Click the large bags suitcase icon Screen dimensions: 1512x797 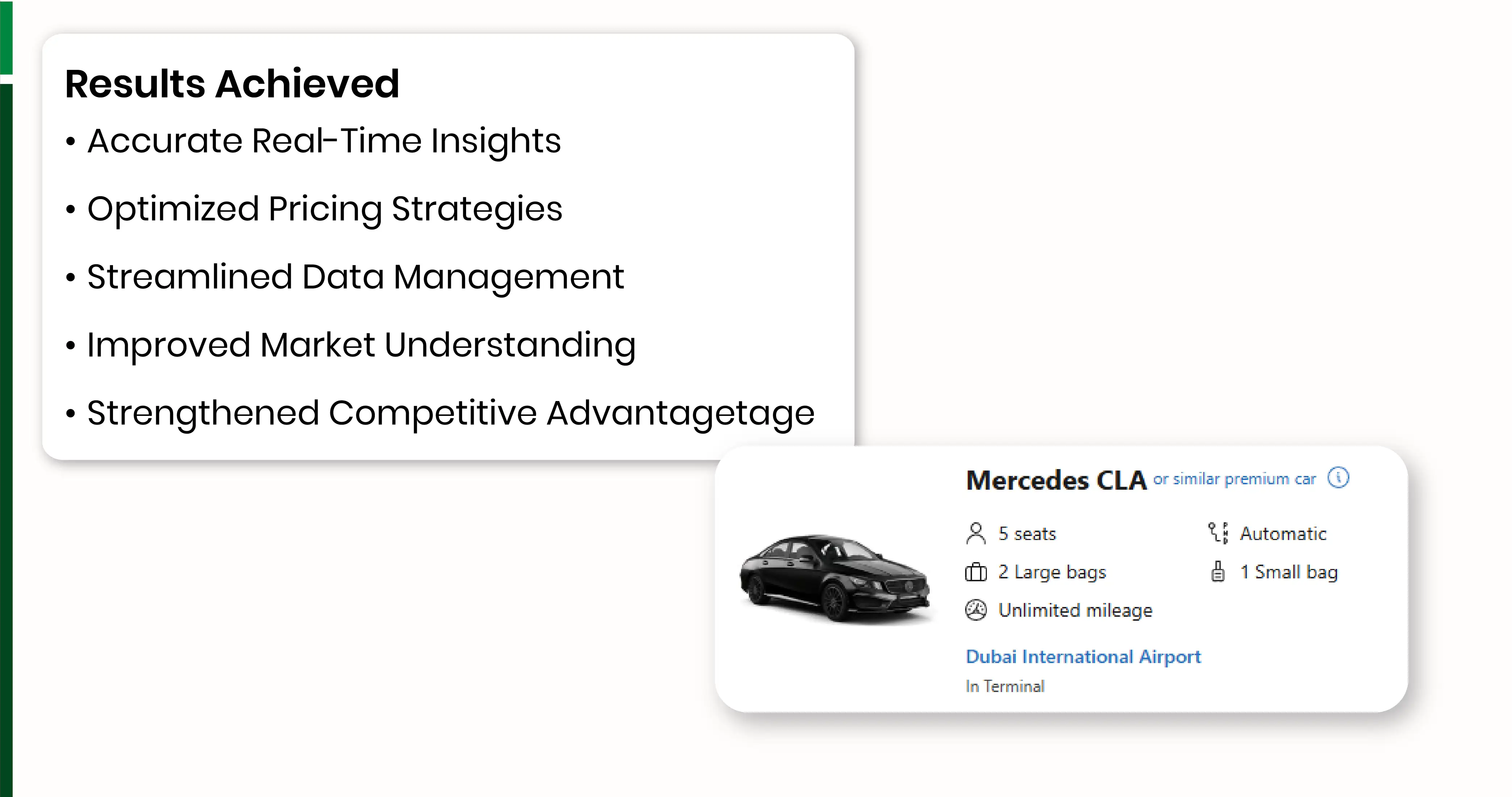coord(976,572)
